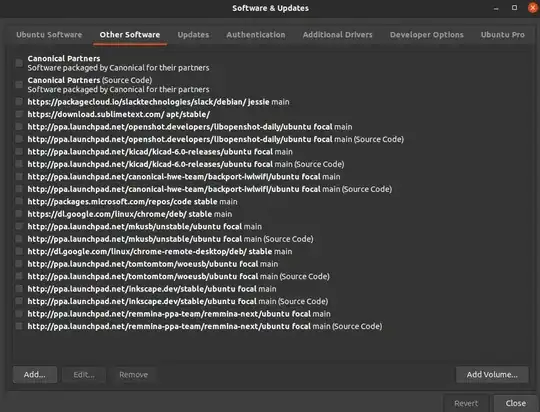The width and height of the screenshot is (540, 412).
Task: Check the Sublime Text apt/stable repository
Action: point(19,114)
